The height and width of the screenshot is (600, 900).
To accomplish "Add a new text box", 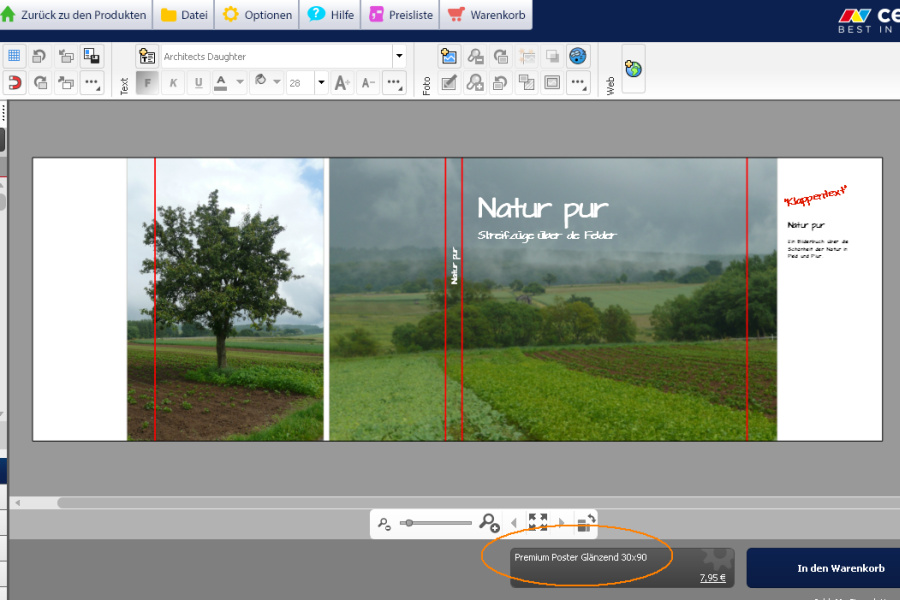I will (147, 57).
